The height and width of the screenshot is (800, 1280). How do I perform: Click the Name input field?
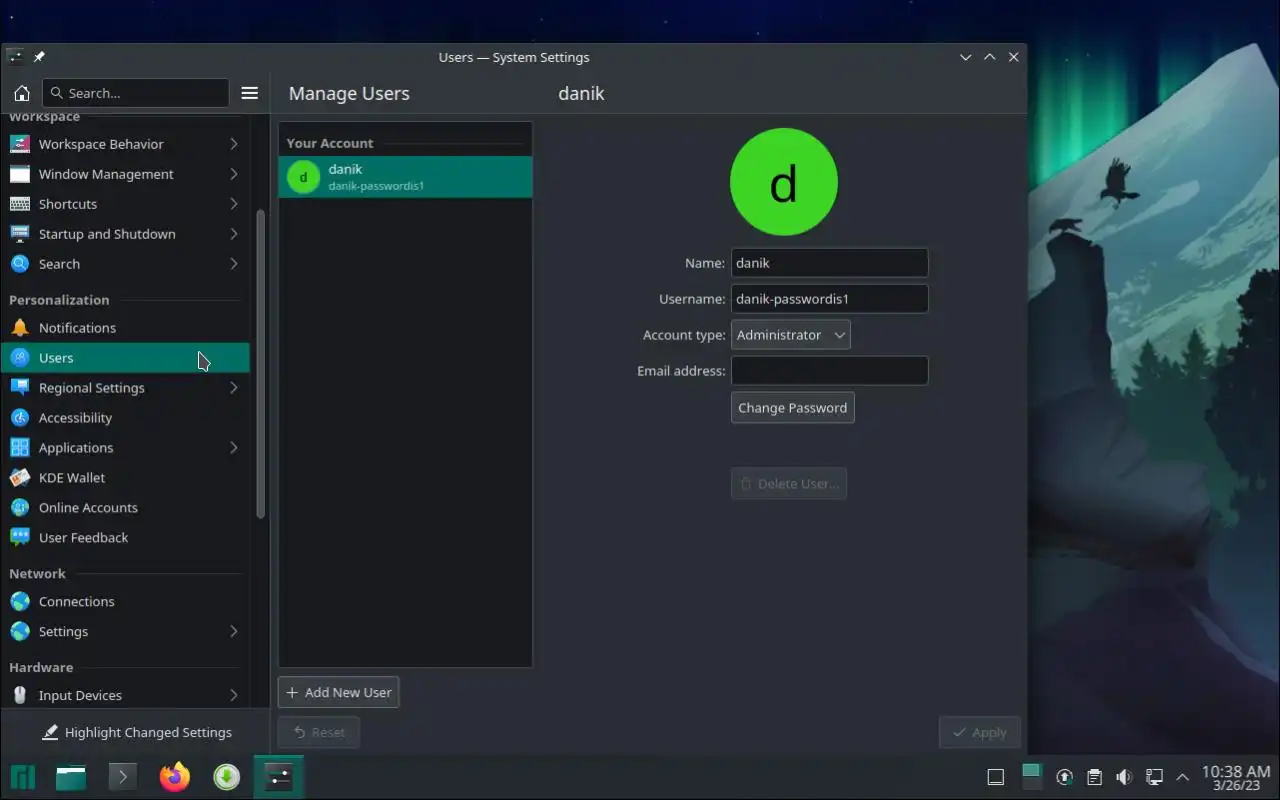(x=830, y=263)
